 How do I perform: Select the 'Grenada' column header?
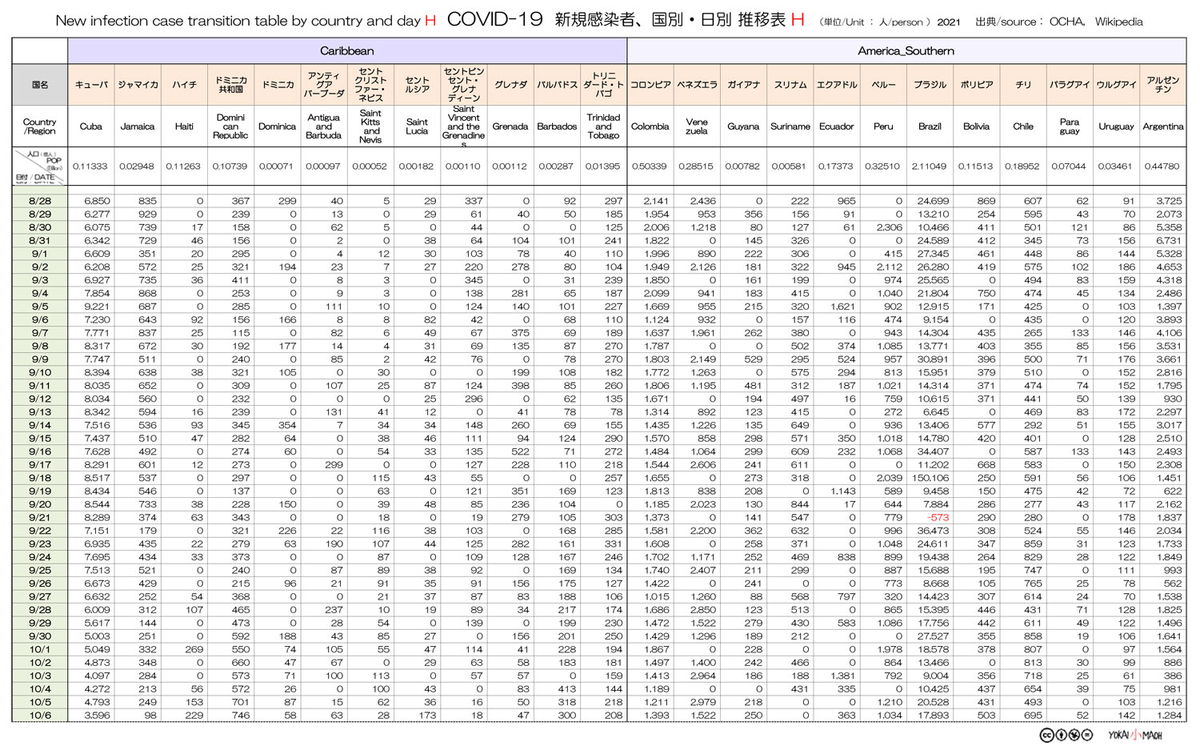(x=510, y=128)
